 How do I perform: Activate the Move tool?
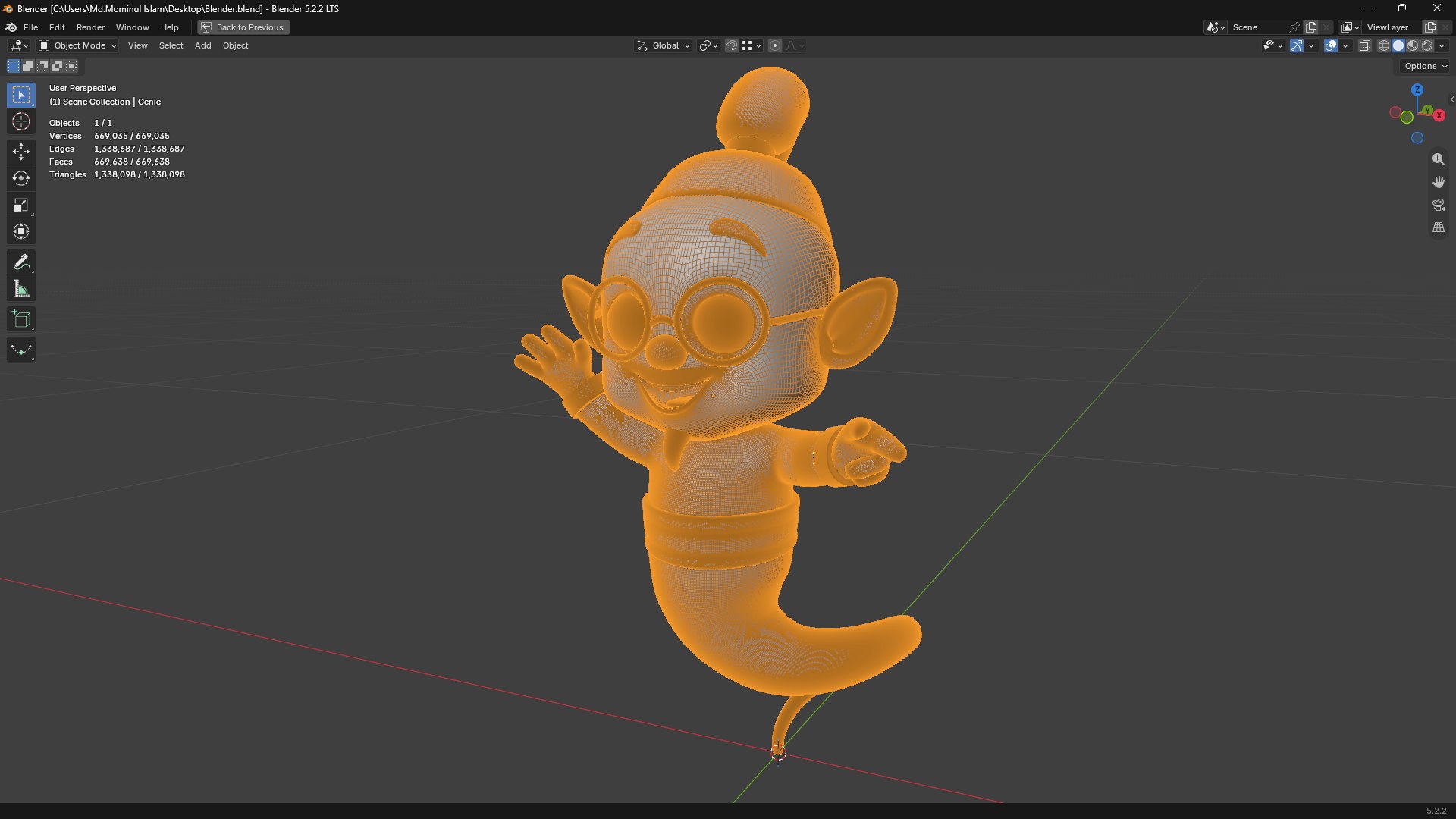pos(21,152)
